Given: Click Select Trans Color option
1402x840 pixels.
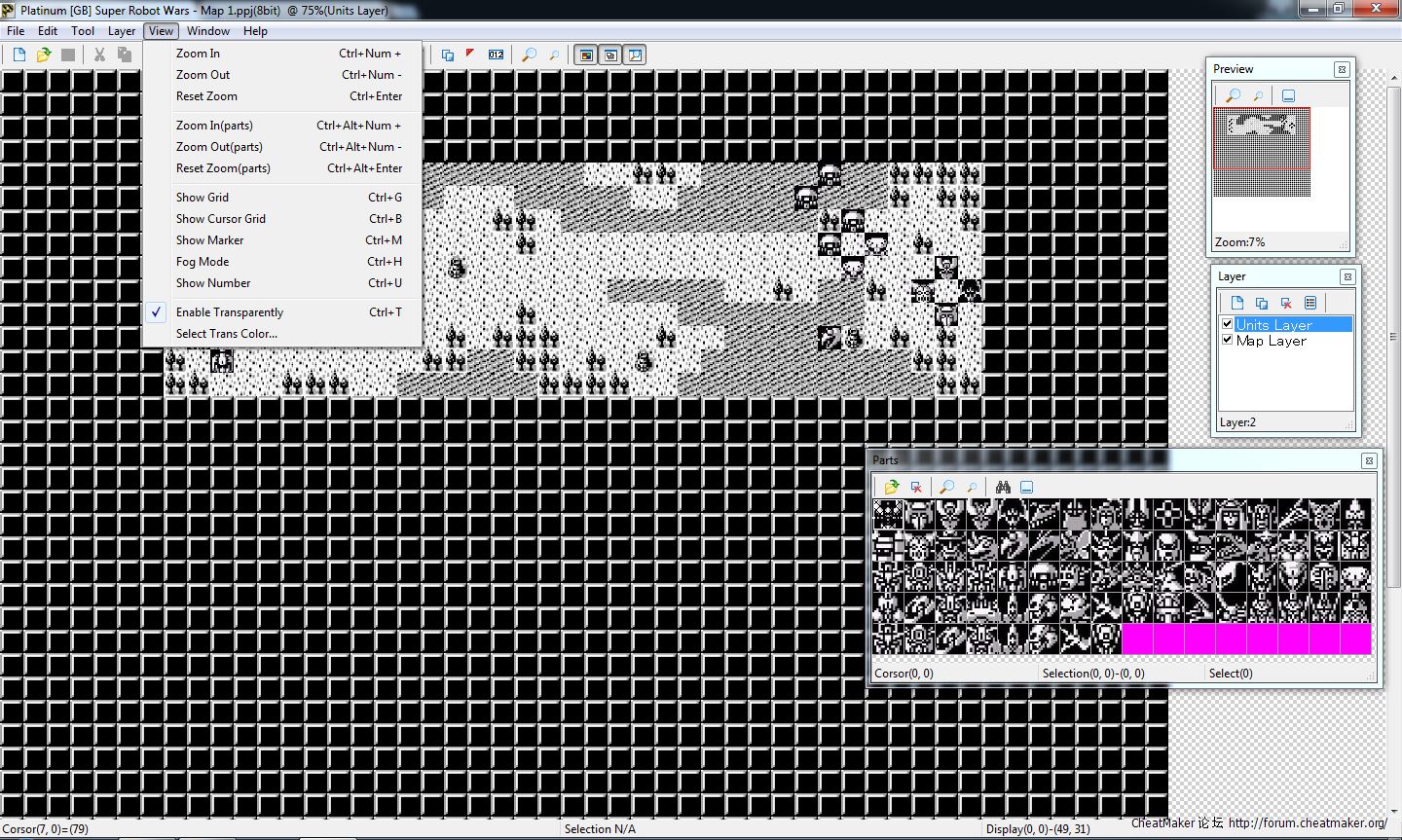Looking at the screenshot, I should 227,334.
